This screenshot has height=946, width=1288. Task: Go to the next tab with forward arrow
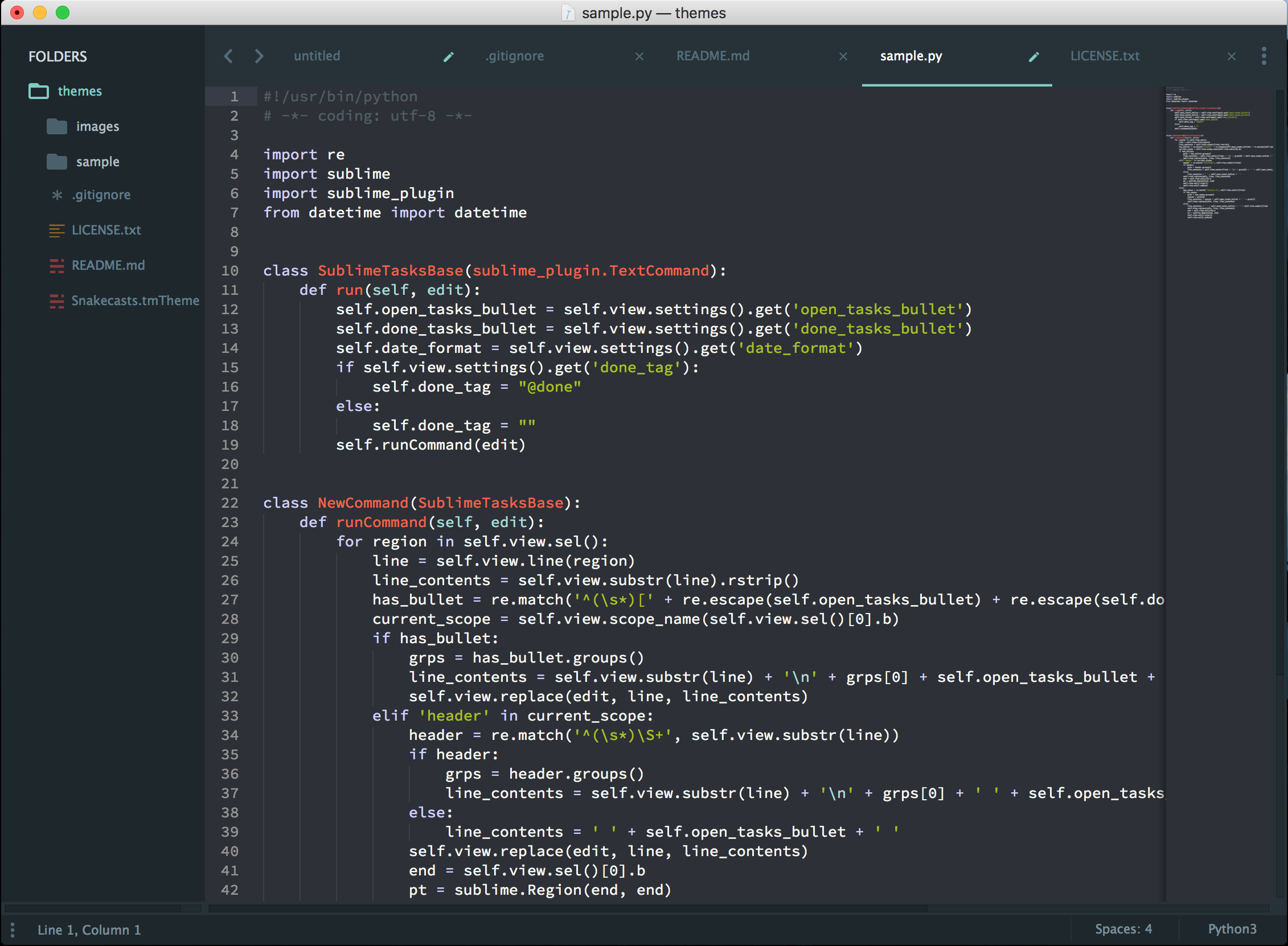(x=259, y=56)
